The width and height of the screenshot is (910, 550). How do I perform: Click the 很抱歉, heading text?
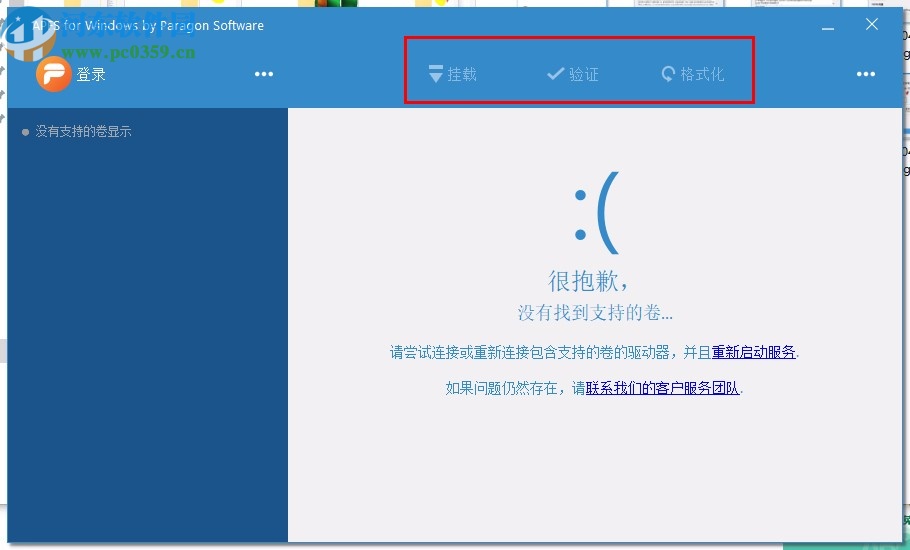(x=588, y=282)
